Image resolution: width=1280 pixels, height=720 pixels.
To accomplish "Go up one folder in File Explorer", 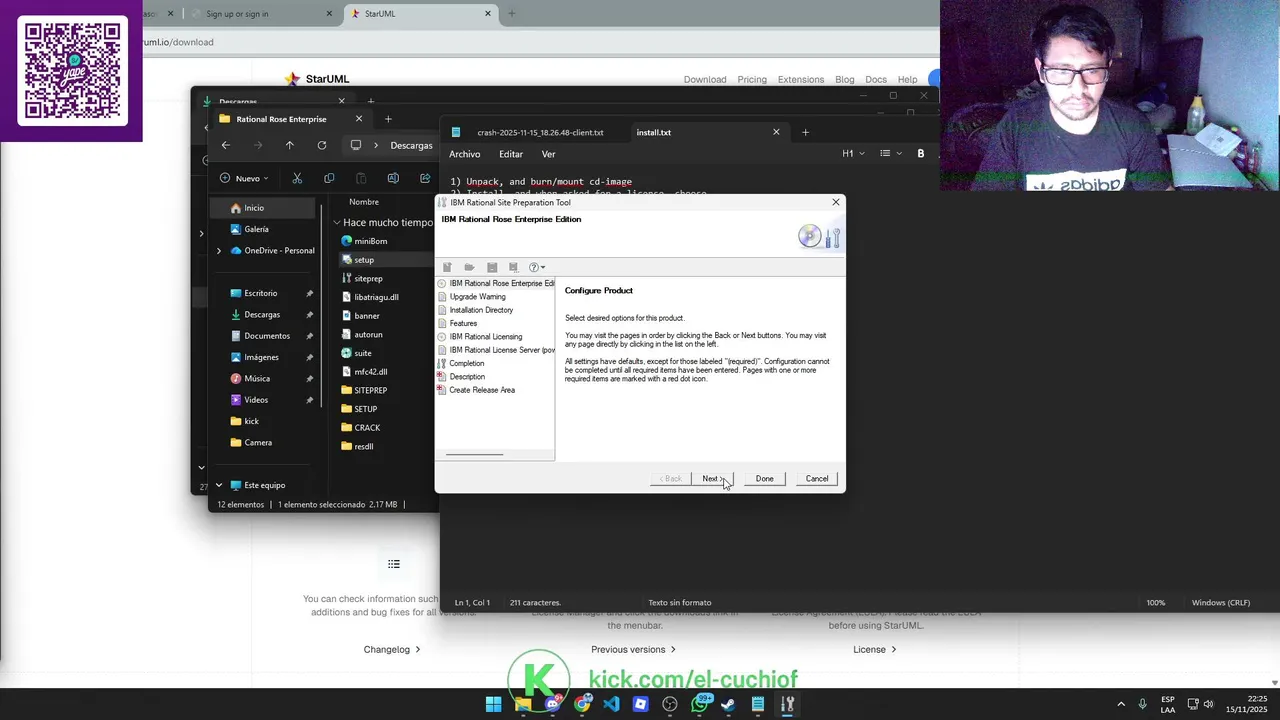I will tap(290, 145).
